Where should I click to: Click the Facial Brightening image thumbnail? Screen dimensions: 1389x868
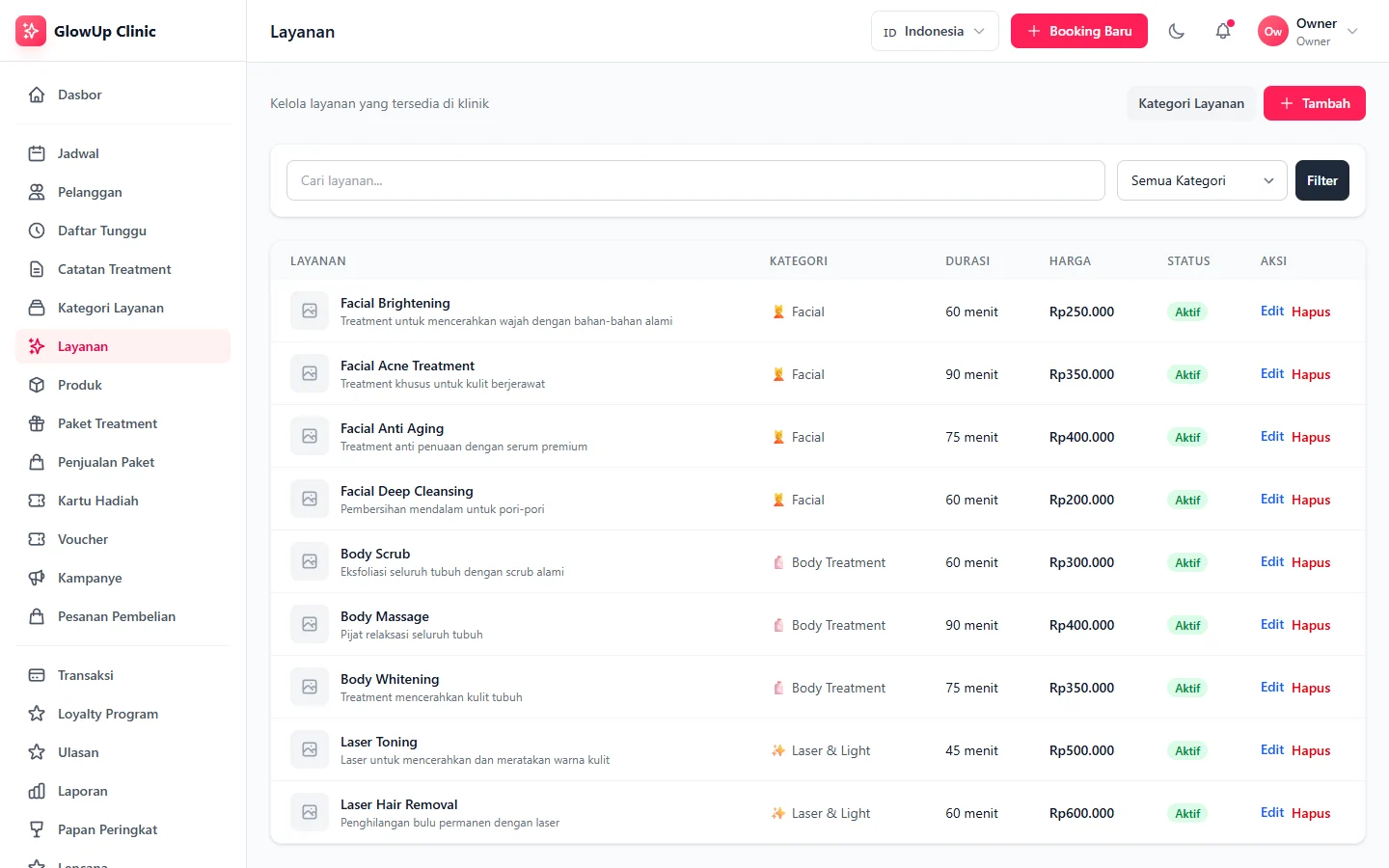click(310, 311)
